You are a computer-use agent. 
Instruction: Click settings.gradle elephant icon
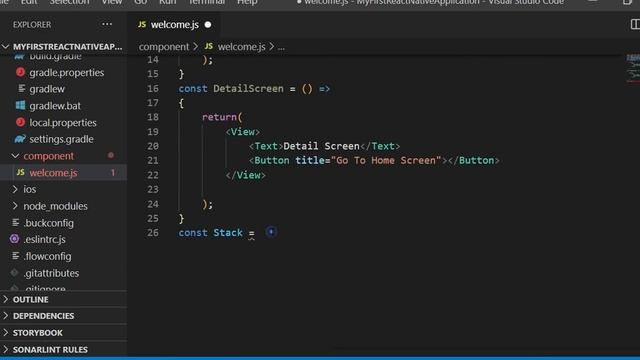pos(20,139)
